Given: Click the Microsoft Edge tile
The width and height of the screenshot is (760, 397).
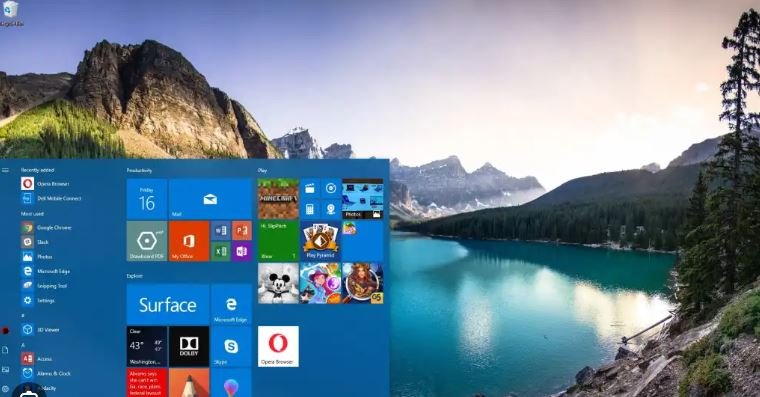Looking at the screenshot, I should [x=231, y=304].
